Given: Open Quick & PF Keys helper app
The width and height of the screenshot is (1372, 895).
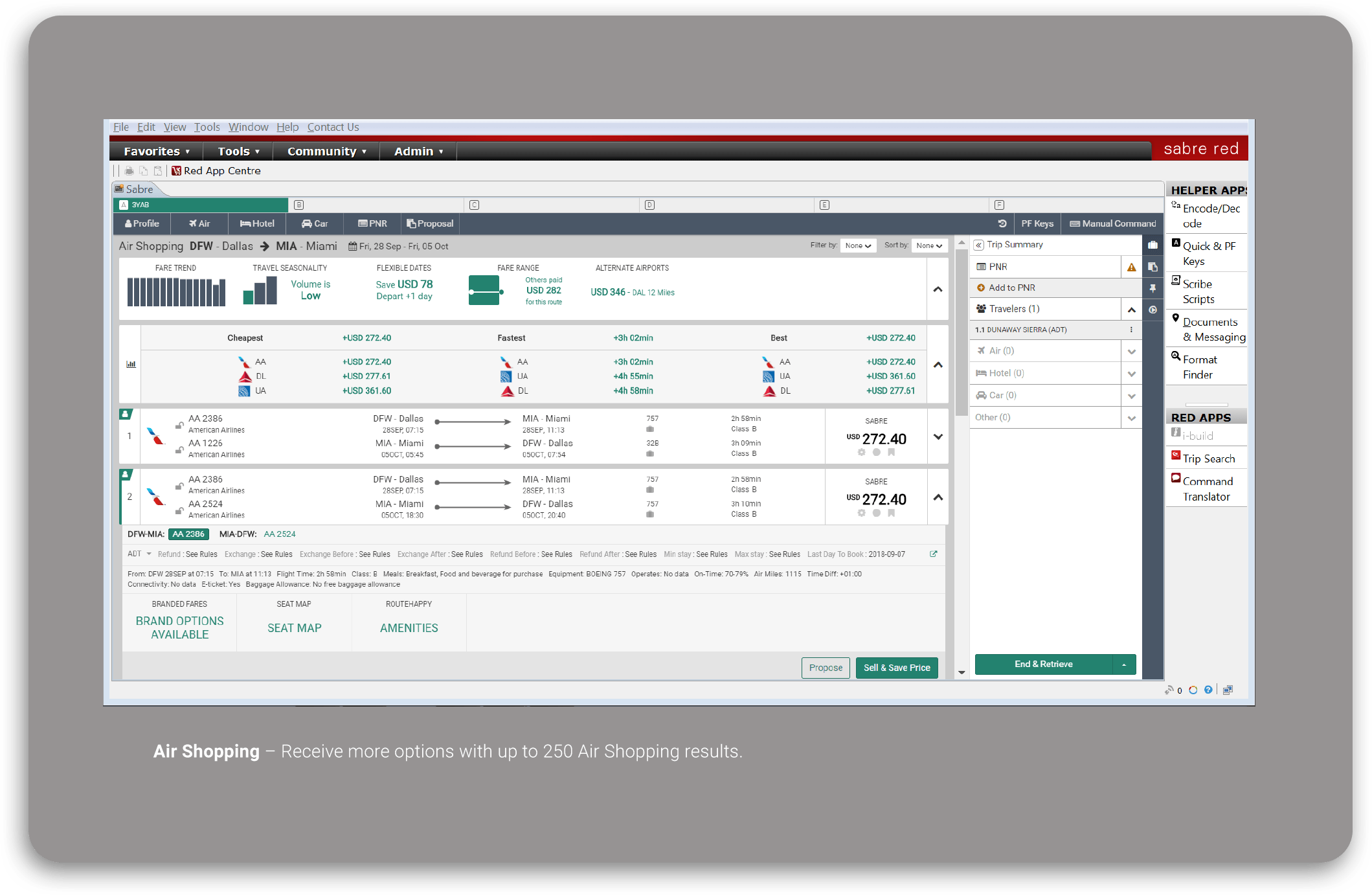Looking at the screenshot, I should click(1207, 253).
